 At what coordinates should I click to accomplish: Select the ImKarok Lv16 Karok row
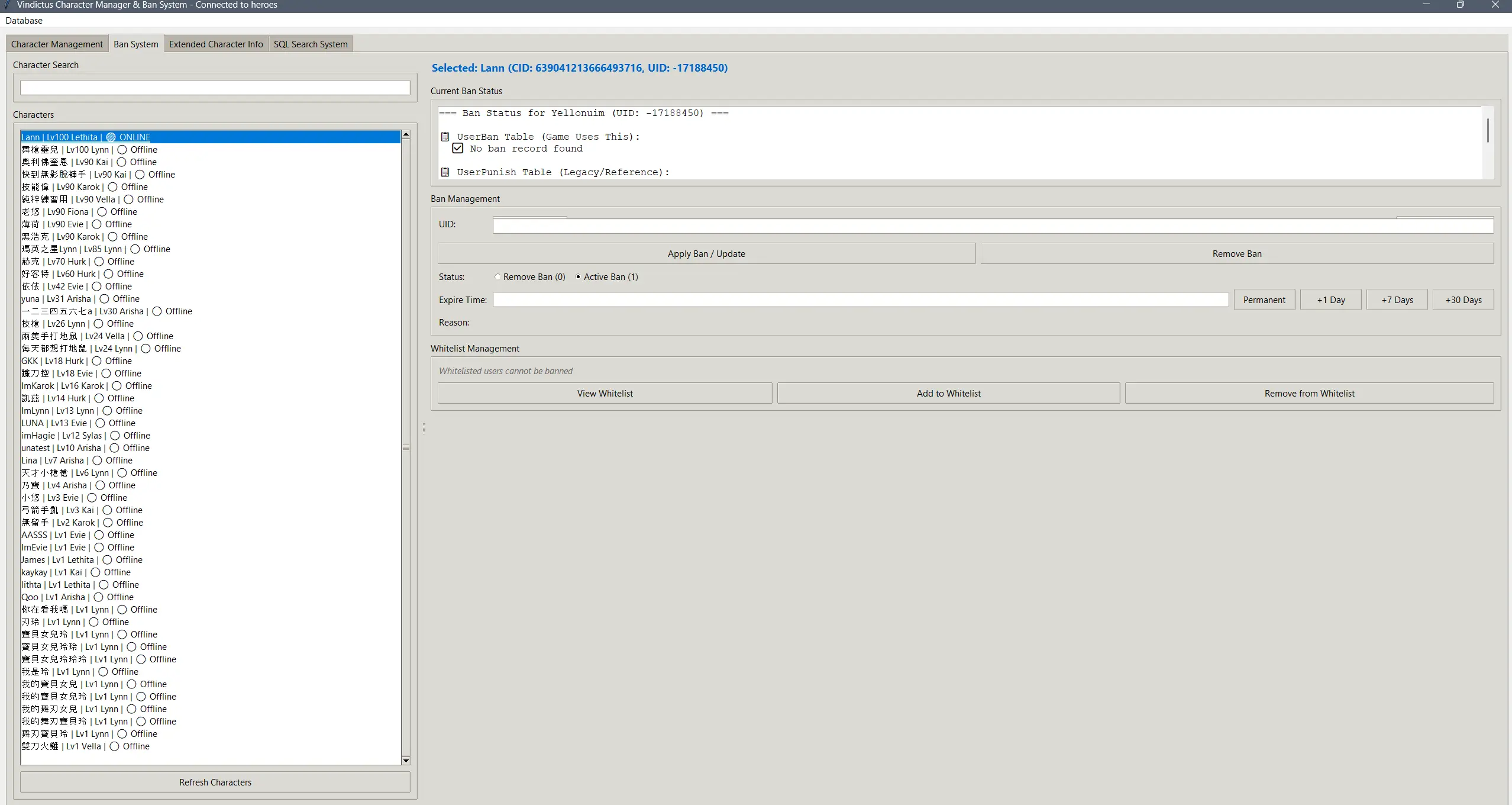click(210, 385)
